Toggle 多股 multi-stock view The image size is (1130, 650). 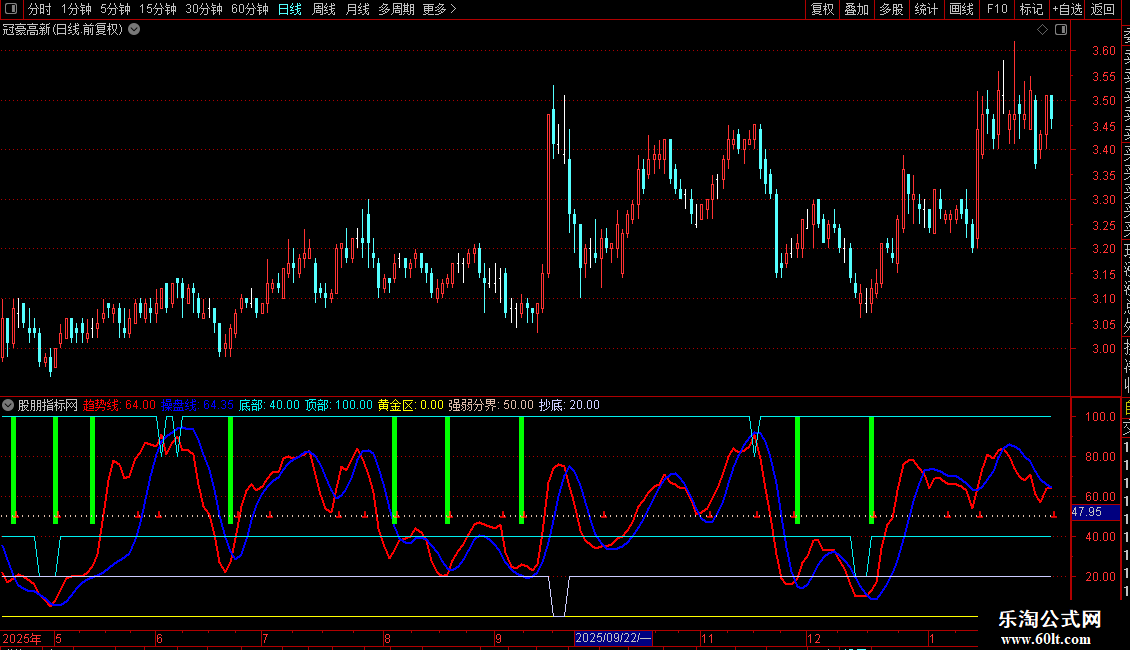coord(891,9)
